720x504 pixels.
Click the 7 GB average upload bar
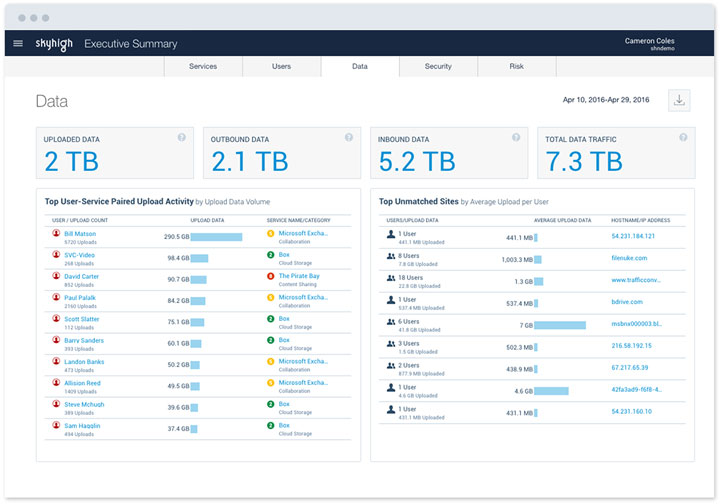(560, 325)
